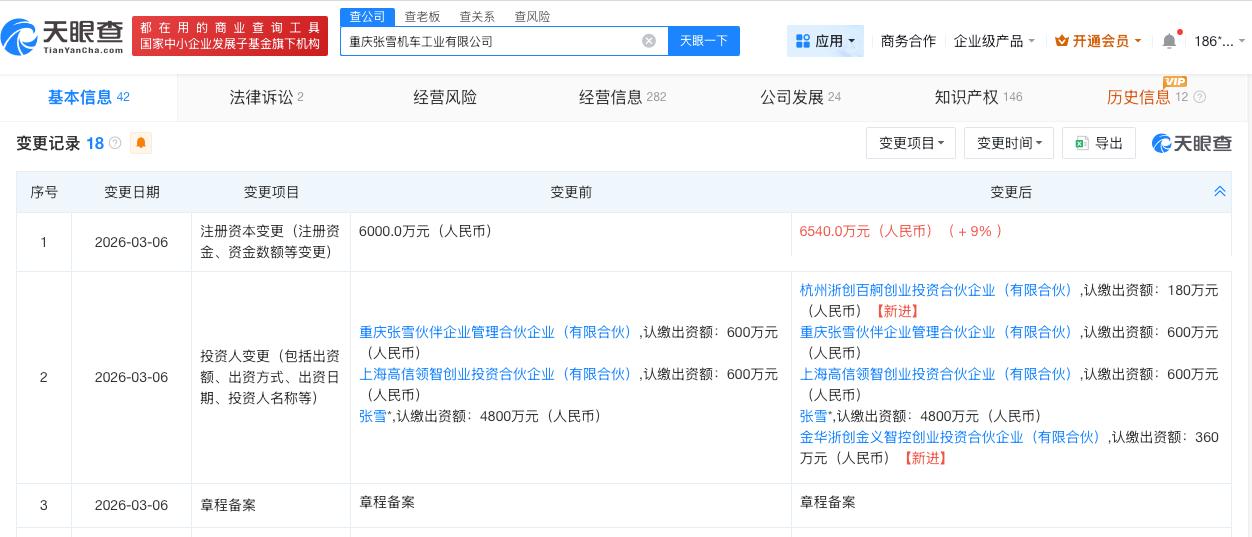The height and width of the screenshot is (537, 1252).
Task: Open the 应用 dropdown menu
Action: [x=825, y=41]
